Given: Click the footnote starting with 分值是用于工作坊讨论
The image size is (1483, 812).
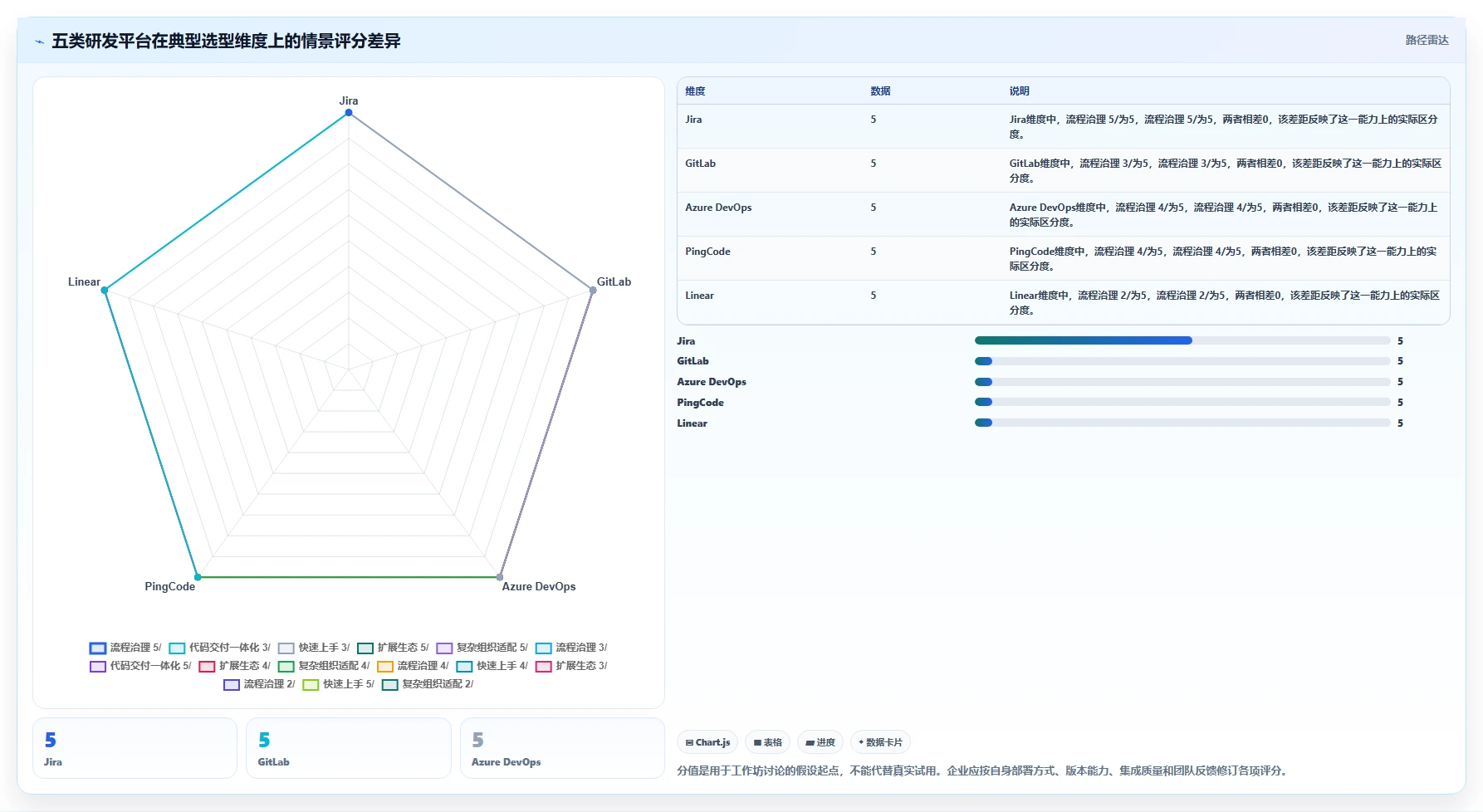Looking at the screenshot, I should [983, 770].
